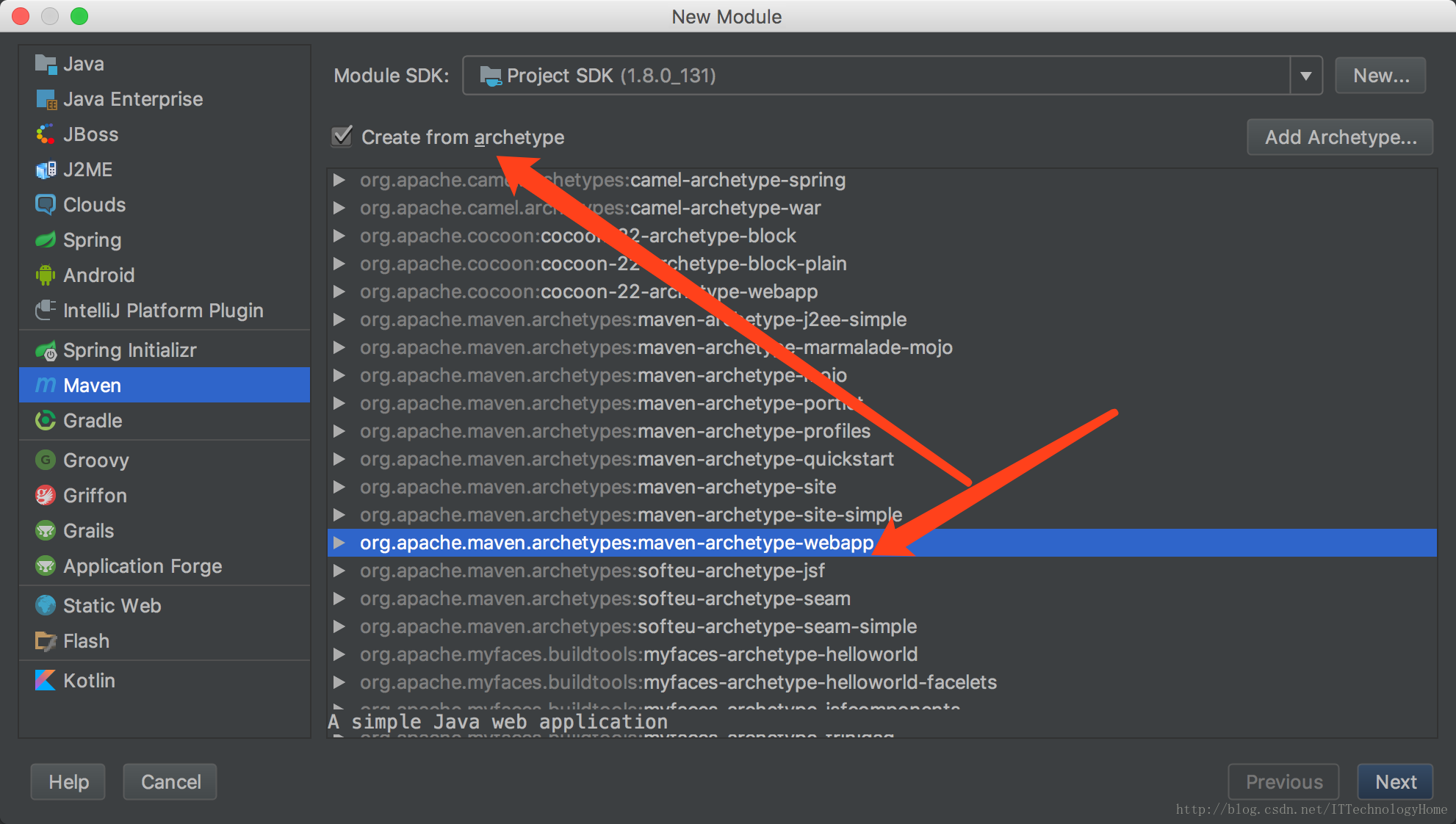The width and height of the screenshot is (1456, 824).
Task: Click the New... SDK button
Action: 1380,76
